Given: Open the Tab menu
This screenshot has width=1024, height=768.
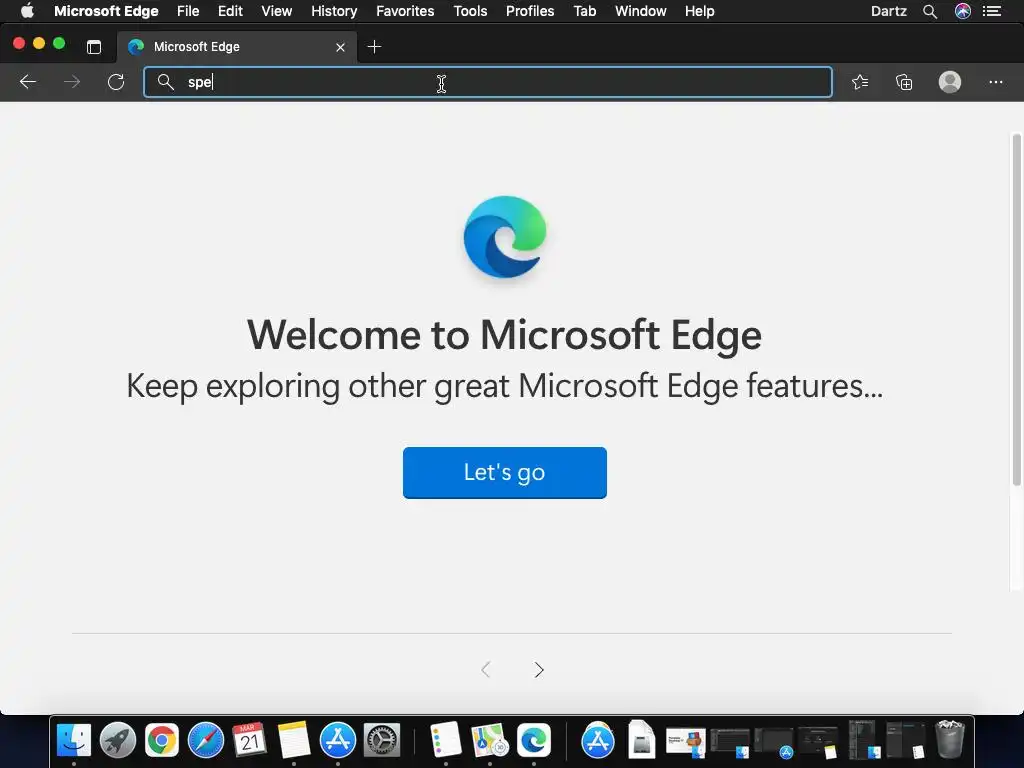Looking at the screenshot, I should [x=584, y=11].
